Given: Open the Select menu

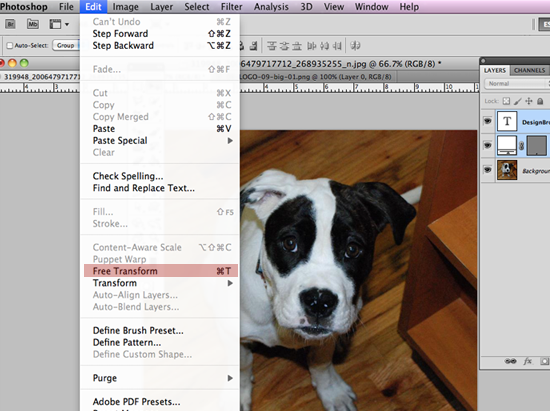Looking at the screenshot, I should click(197, 7).
